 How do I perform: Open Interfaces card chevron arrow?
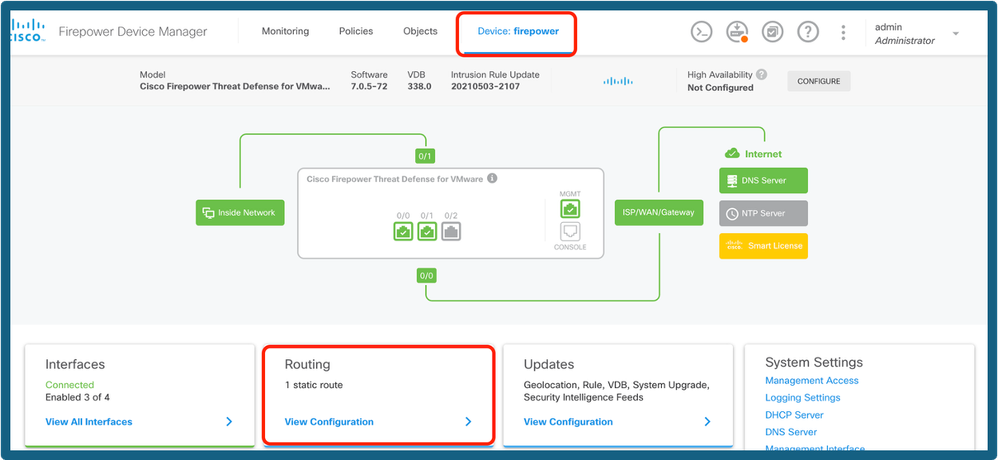point(229,421)
